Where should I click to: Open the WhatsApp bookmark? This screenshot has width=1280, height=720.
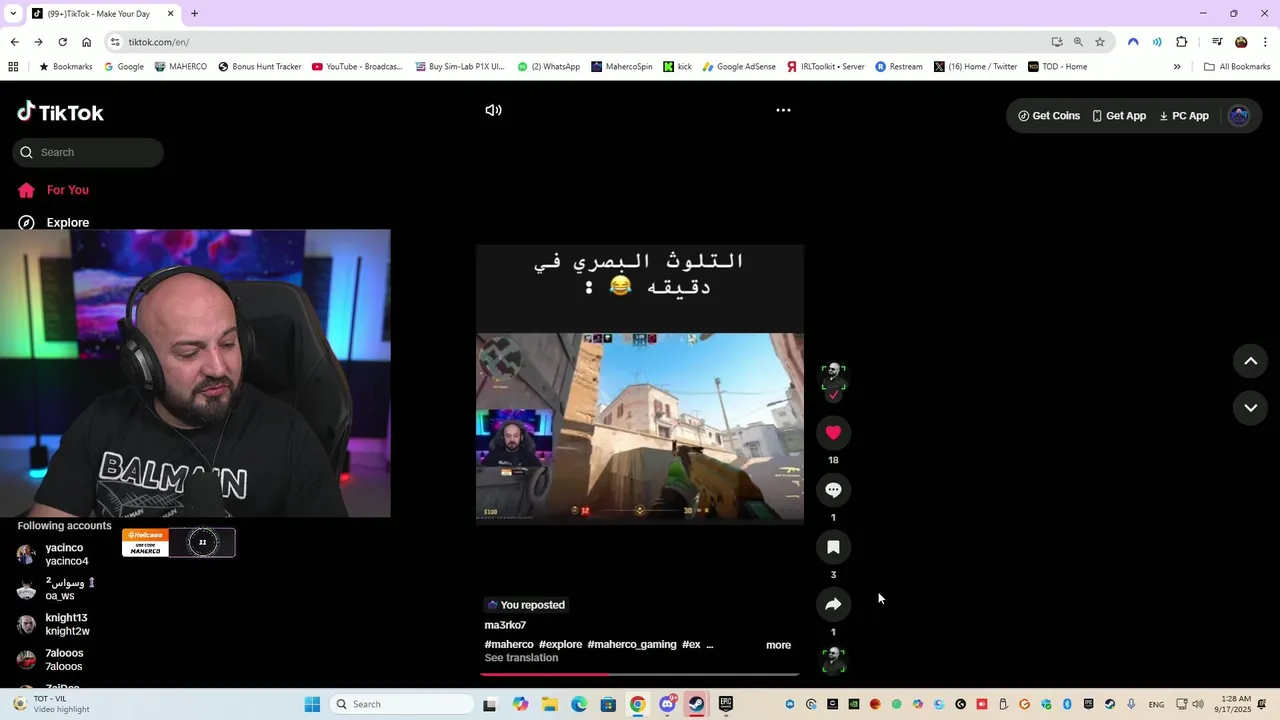(548, 67)
